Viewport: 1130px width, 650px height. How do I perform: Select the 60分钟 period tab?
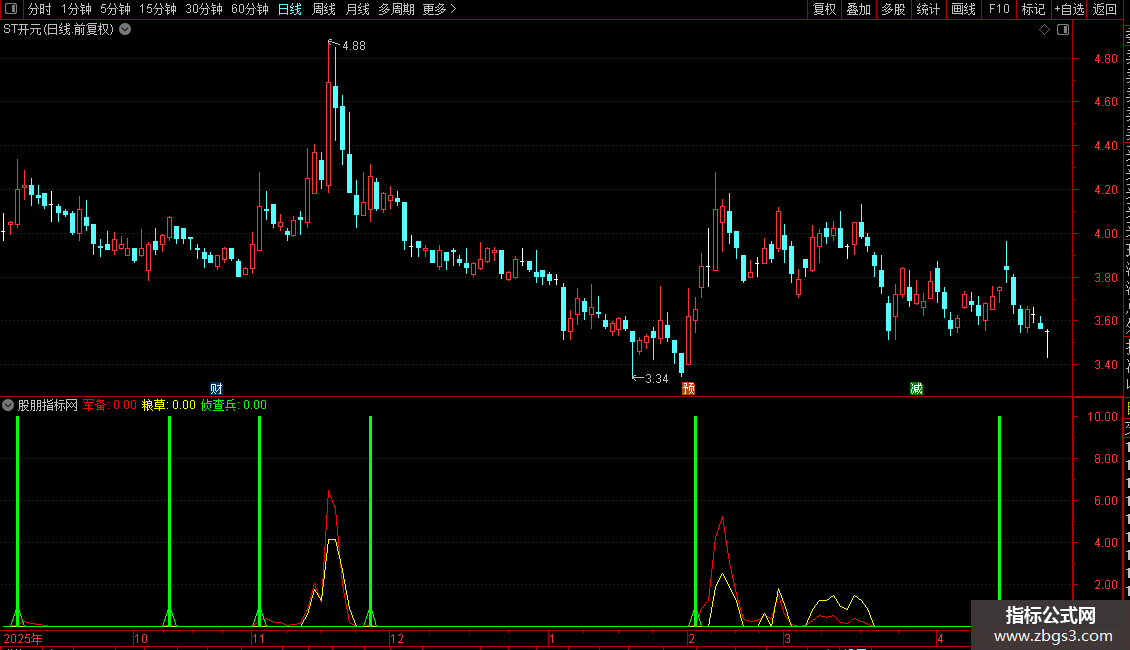tap(250, 9)
